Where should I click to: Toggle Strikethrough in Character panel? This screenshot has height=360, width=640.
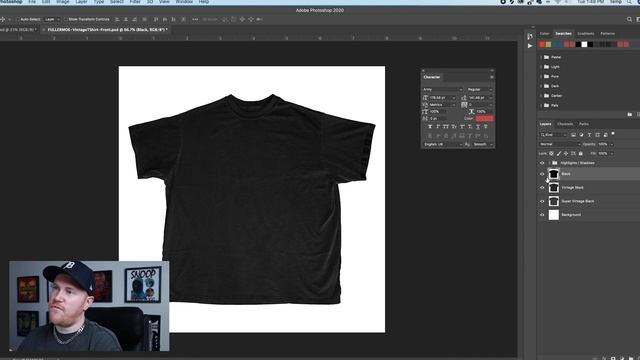pyautogui.click(x=486, y=127)
